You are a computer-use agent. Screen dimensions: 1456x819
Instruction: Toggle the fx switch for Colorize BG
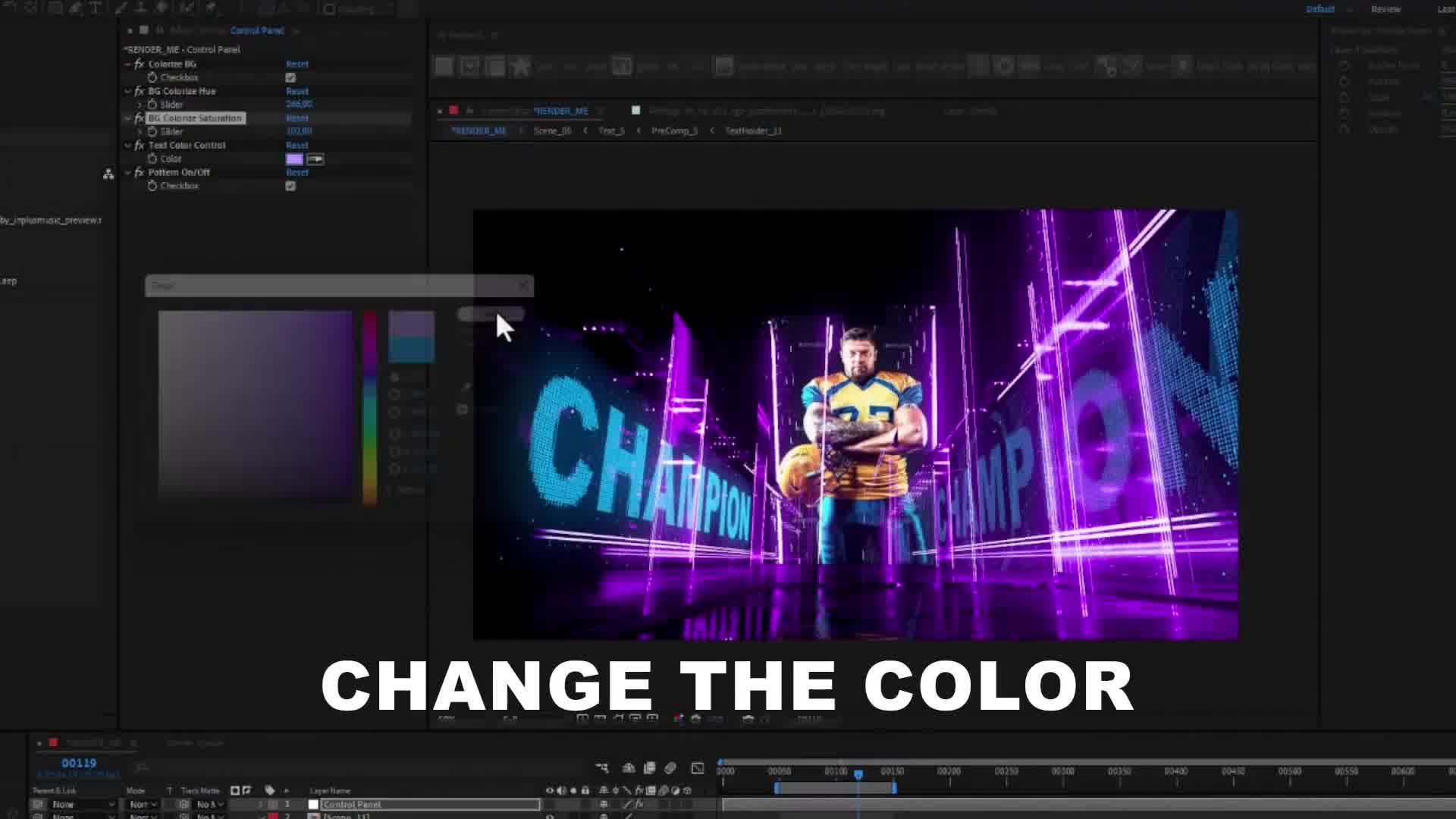(140, 64)
